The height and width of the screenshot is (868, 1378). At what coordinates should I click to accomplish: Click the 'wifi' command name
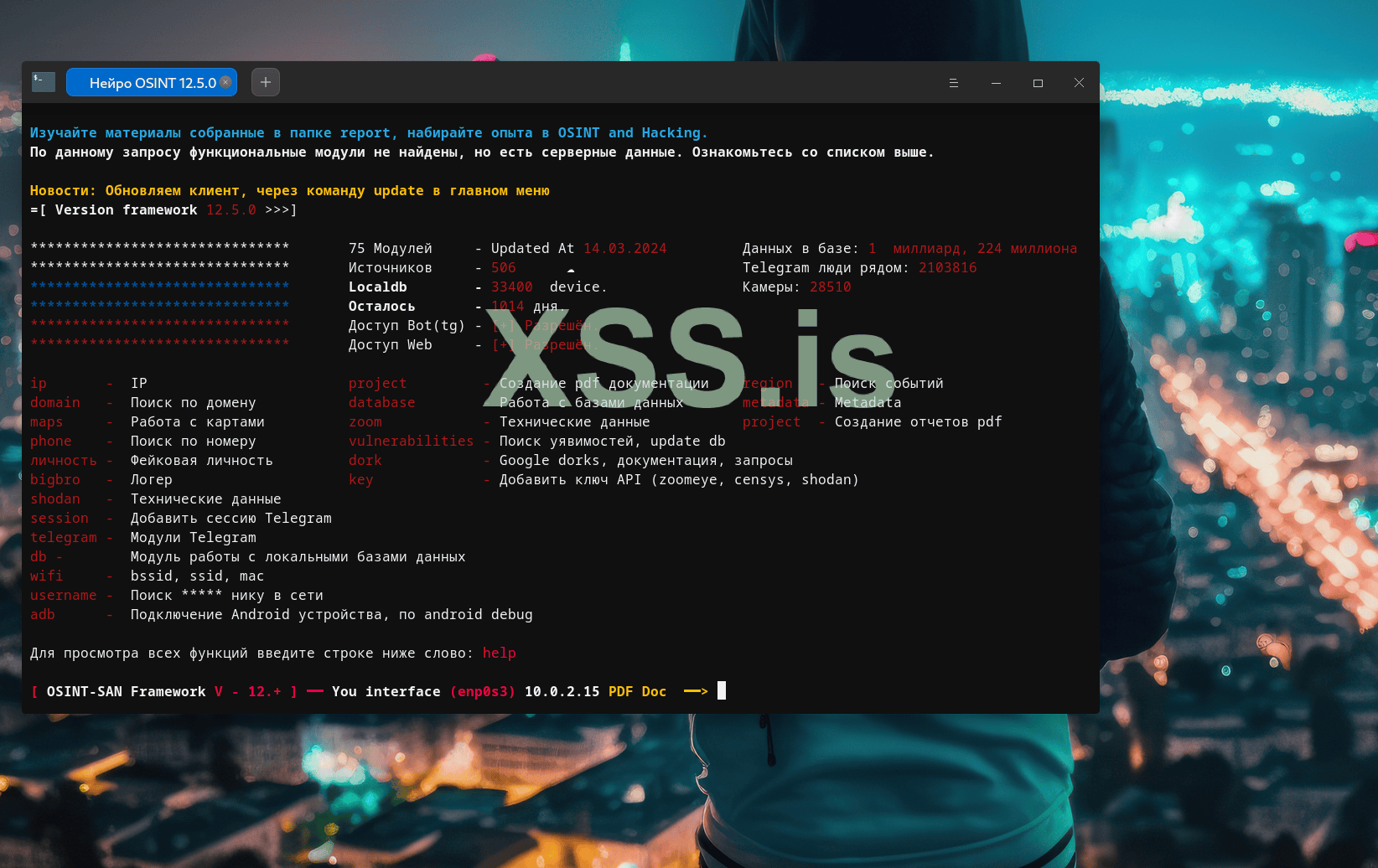coord(47,576)
